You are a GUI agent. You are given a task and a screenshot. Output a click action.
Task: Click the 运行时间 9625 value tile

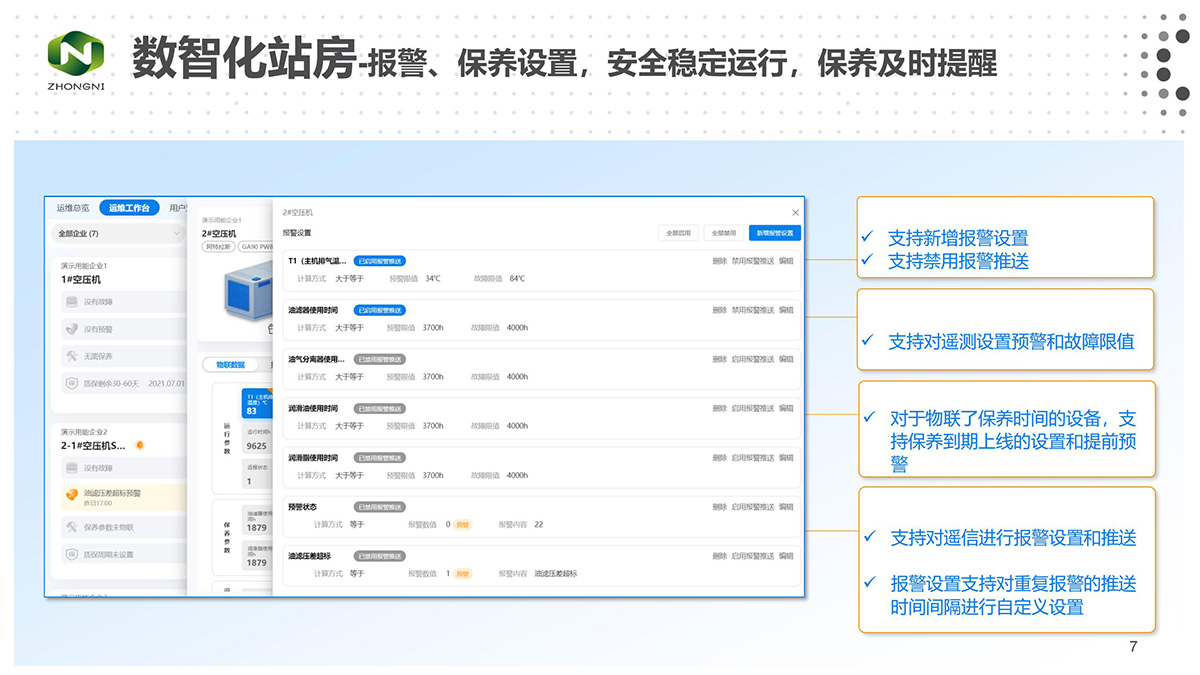tap(257, 440)
